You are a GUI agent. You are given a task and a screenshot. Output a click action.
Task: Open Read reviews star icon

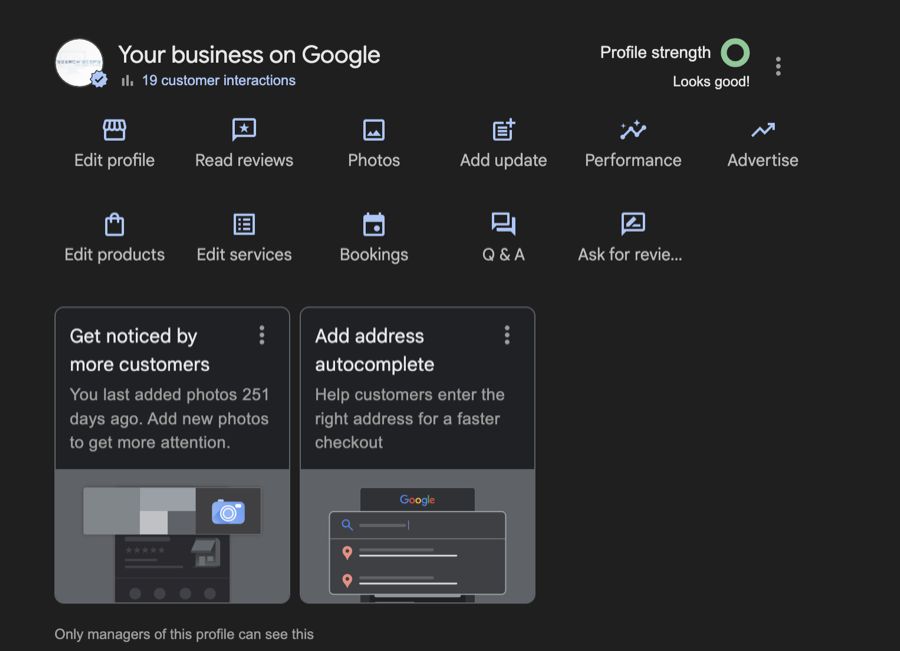click(244, 130)
